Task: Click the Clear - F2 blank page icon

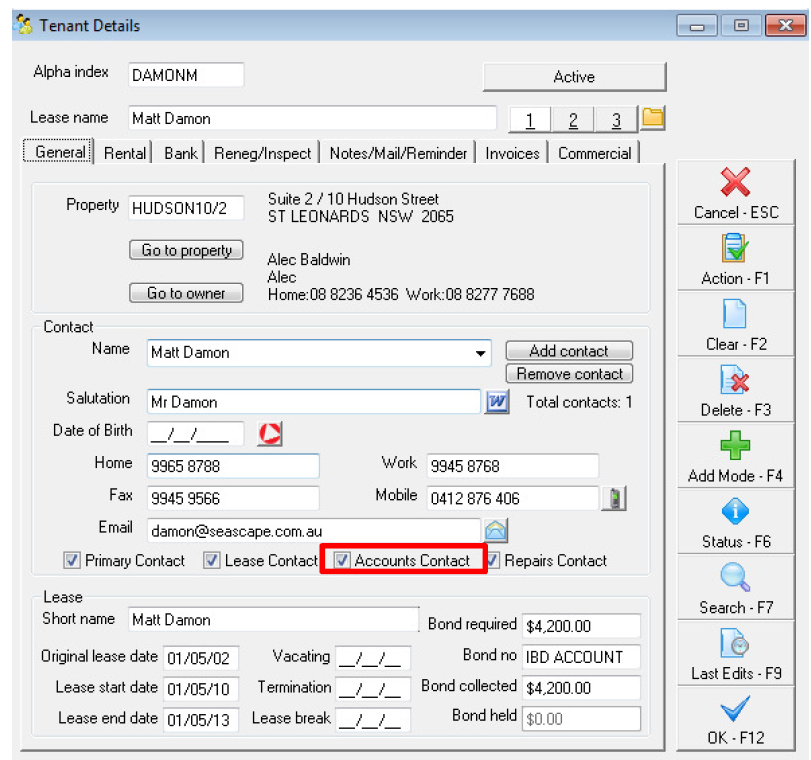Action: click(x=734, y=314)
